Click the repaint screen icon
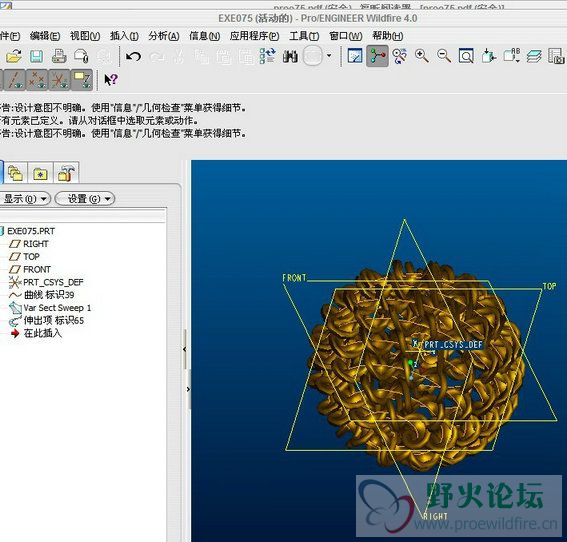Viewport: 567px width, 542px height. click(355, 56)
